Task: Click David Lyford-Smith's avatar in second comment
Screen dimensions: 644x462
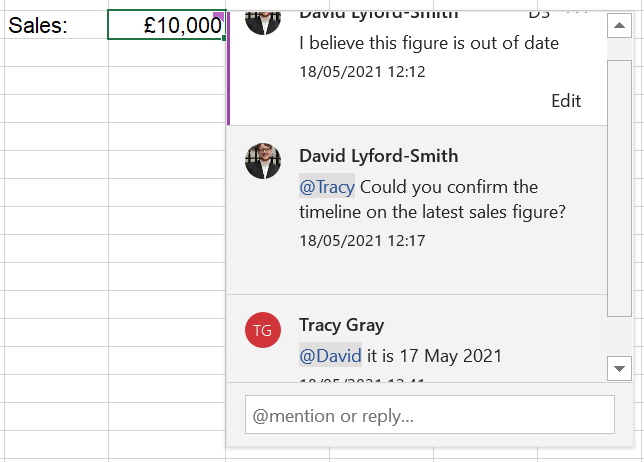Action: click(263, 161)
